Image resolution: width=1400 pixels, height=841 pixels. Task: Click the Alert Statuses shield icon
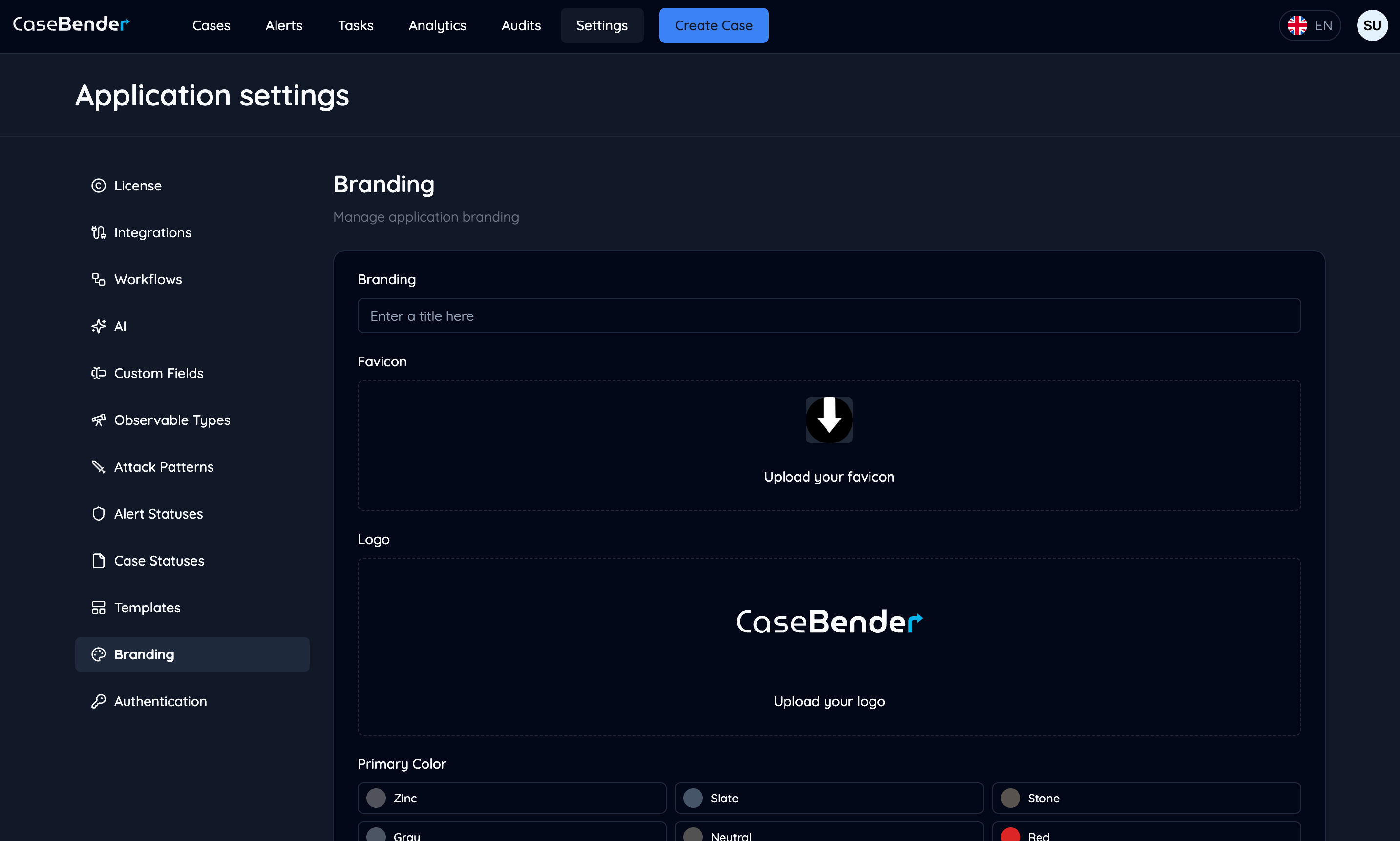point(98,513)
